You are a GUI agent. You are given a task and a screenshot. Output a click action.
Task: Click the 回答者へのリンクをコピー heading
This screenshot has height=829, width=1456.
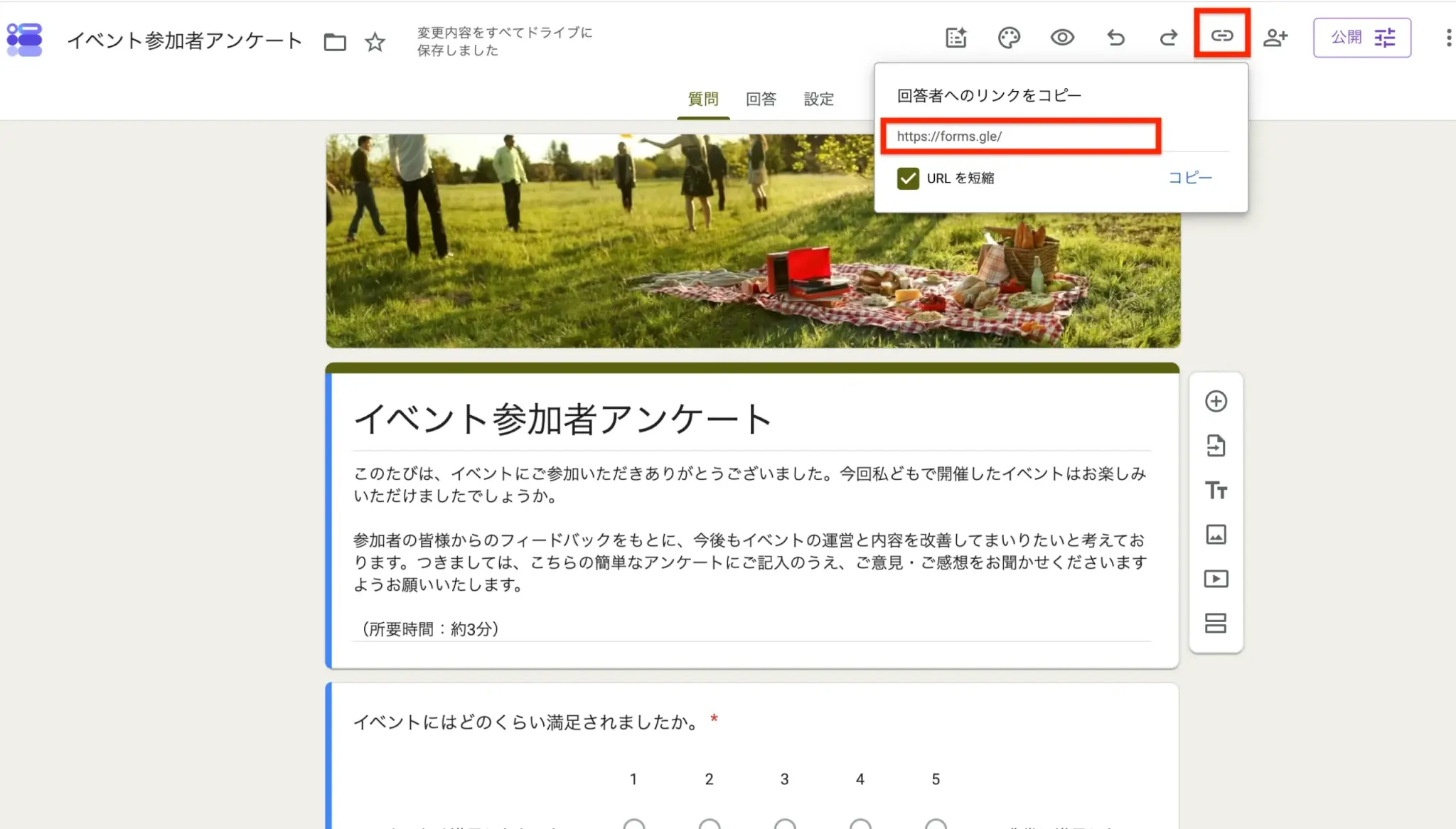point(989,95)
